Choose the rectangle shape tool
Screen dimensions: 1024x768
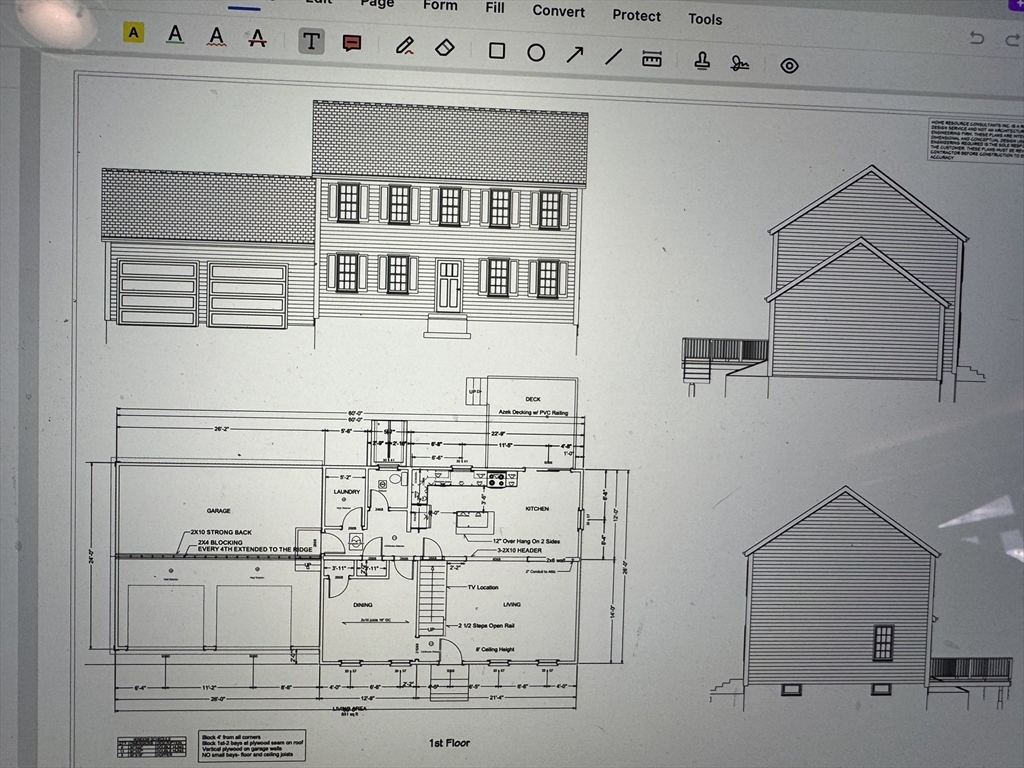pyautogui.click(x=497, y=50)
